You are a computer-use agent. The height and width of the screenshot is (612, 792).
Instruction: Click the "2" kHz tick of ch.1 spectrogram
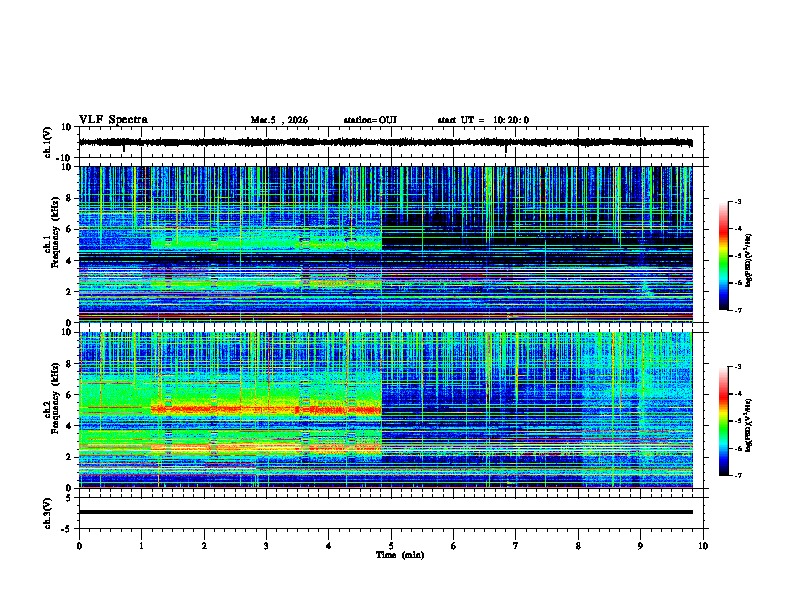69,292
